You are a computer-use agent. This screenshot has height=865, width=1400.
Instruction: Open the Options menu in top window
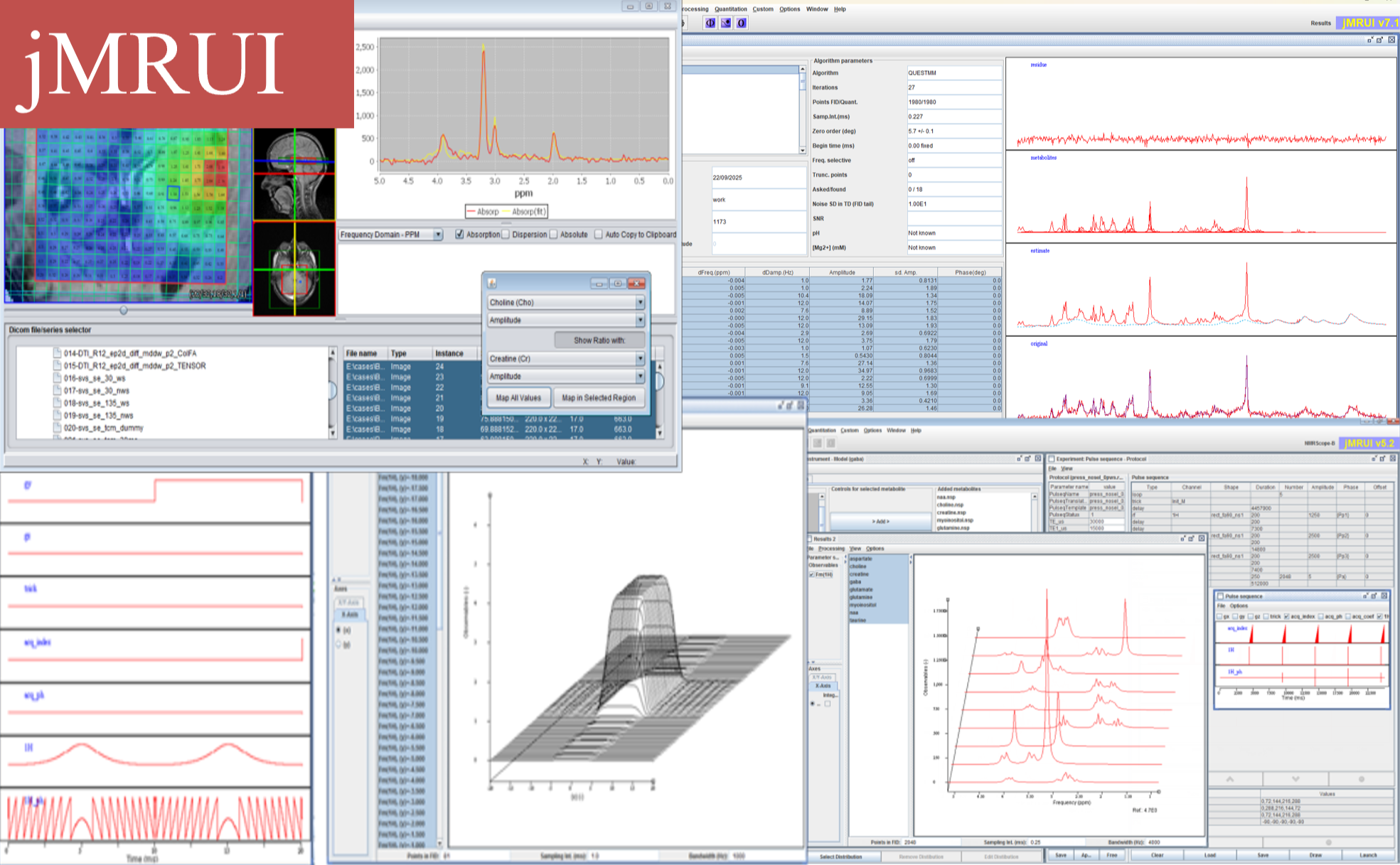[789, 9]
